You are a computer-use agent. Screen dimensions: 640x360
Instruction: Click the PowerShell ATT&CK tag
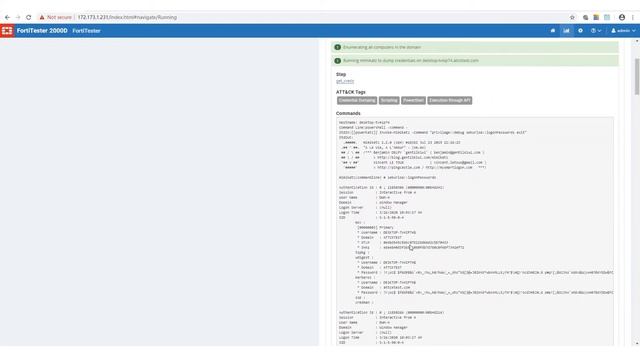click(413, 100)
